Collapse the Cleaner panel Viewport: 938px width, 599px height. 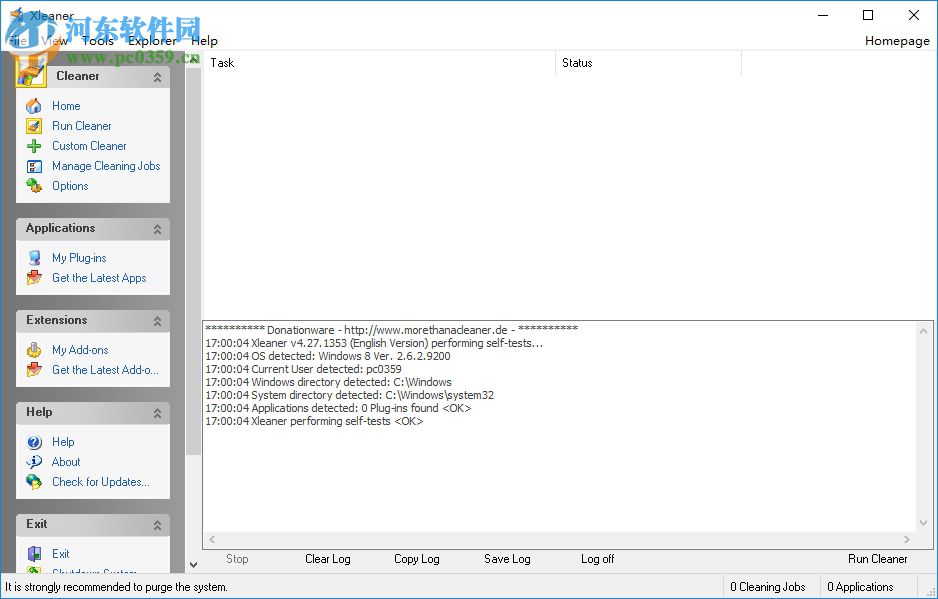(158, 75)
